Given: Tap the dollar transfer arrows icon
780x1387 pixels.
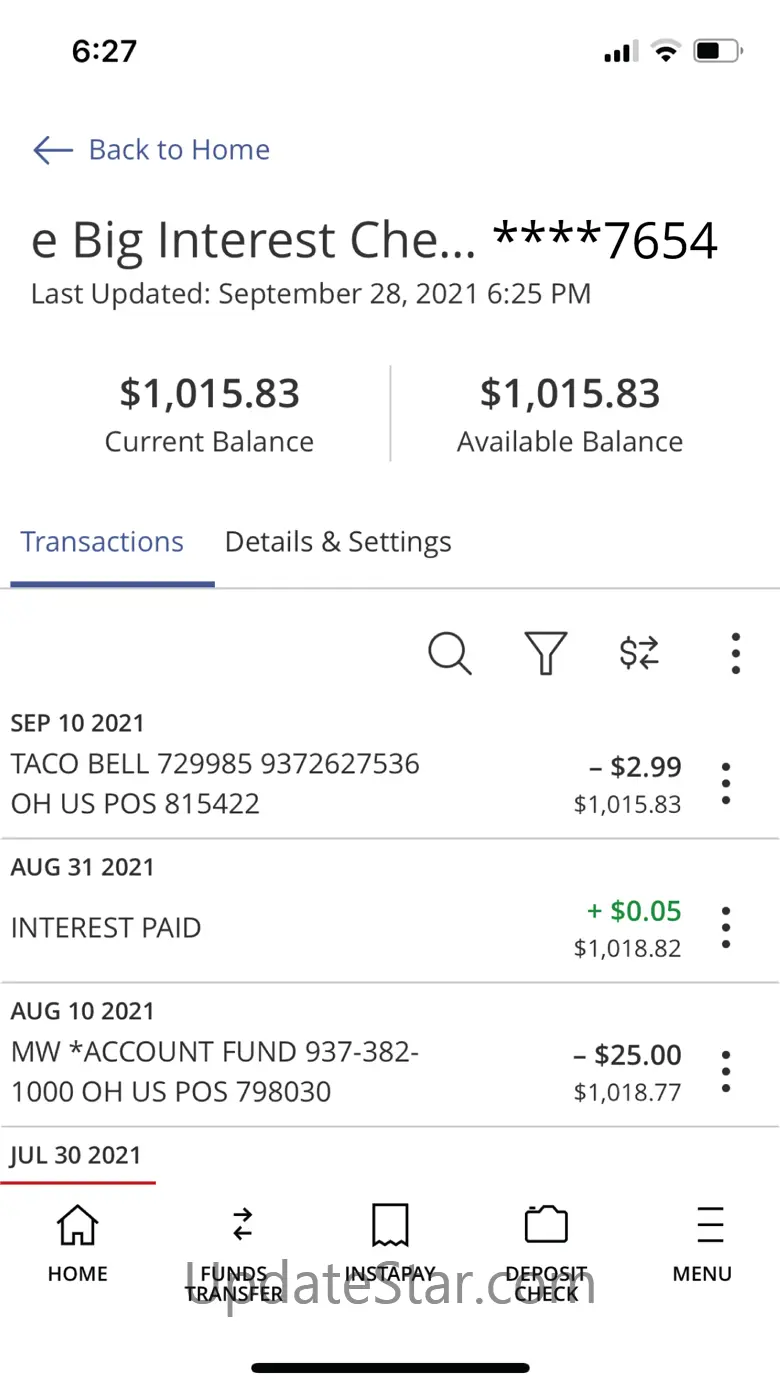Looking at the screenshot, I should coord(639,654).
